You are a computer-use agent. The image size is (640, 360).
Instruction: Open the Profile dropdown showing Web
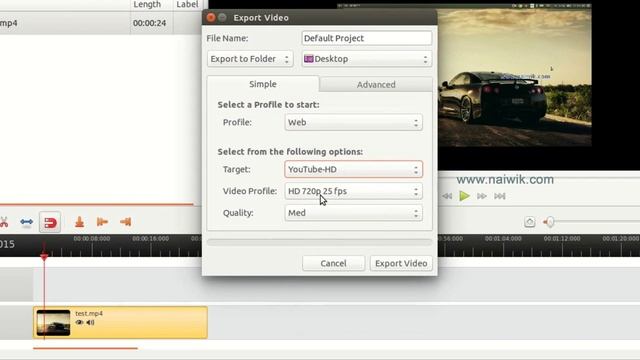(353, 122)
